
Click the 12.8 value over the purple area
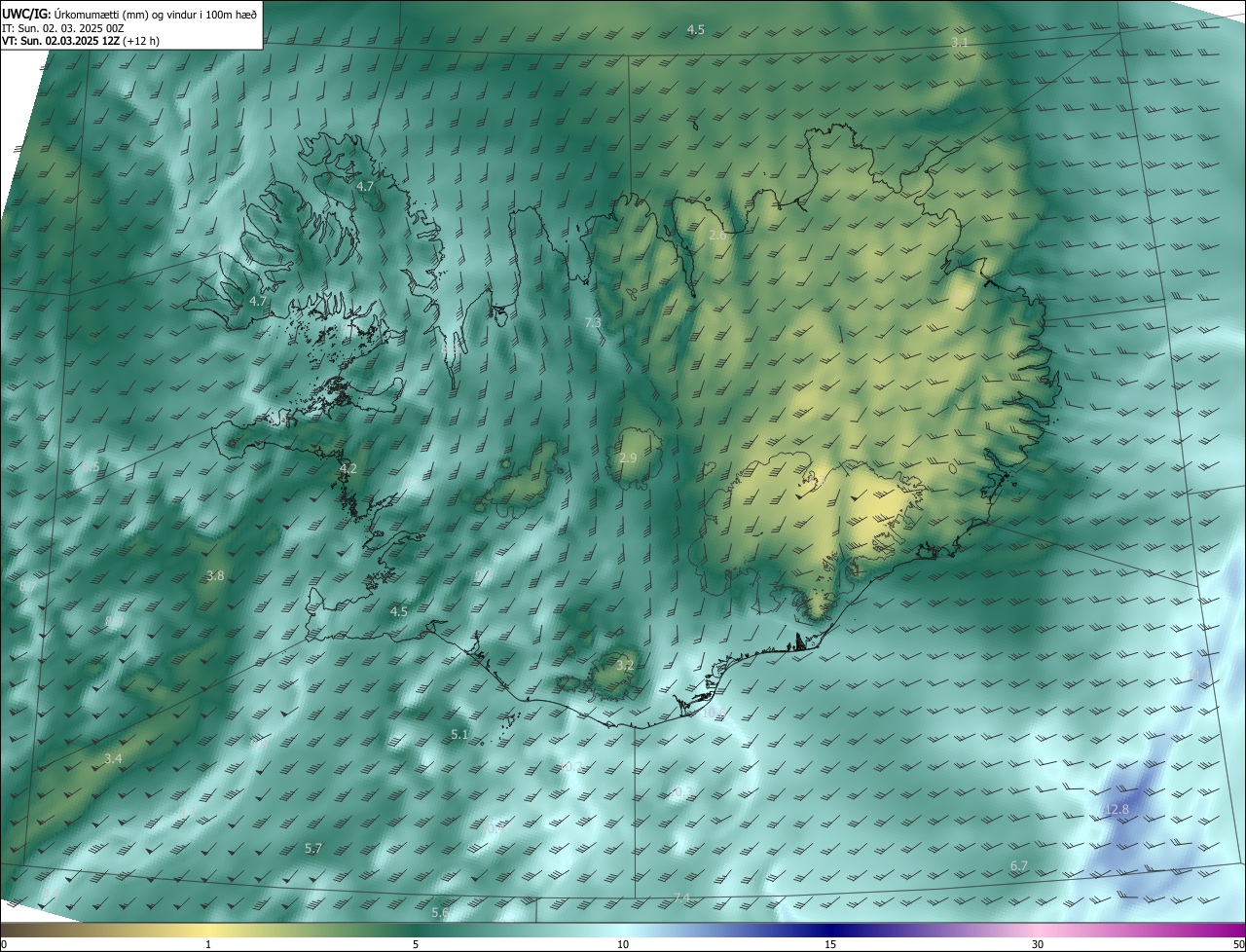tap(1118, 810)
